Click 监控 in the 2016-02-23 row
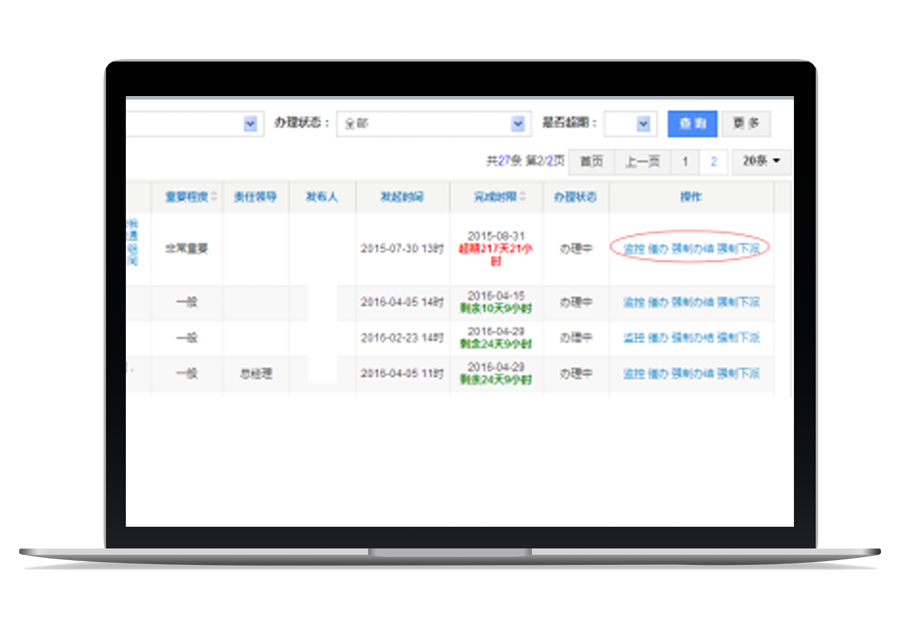The width and height of the screenshot is (900, 630). (x=633, y=338)
